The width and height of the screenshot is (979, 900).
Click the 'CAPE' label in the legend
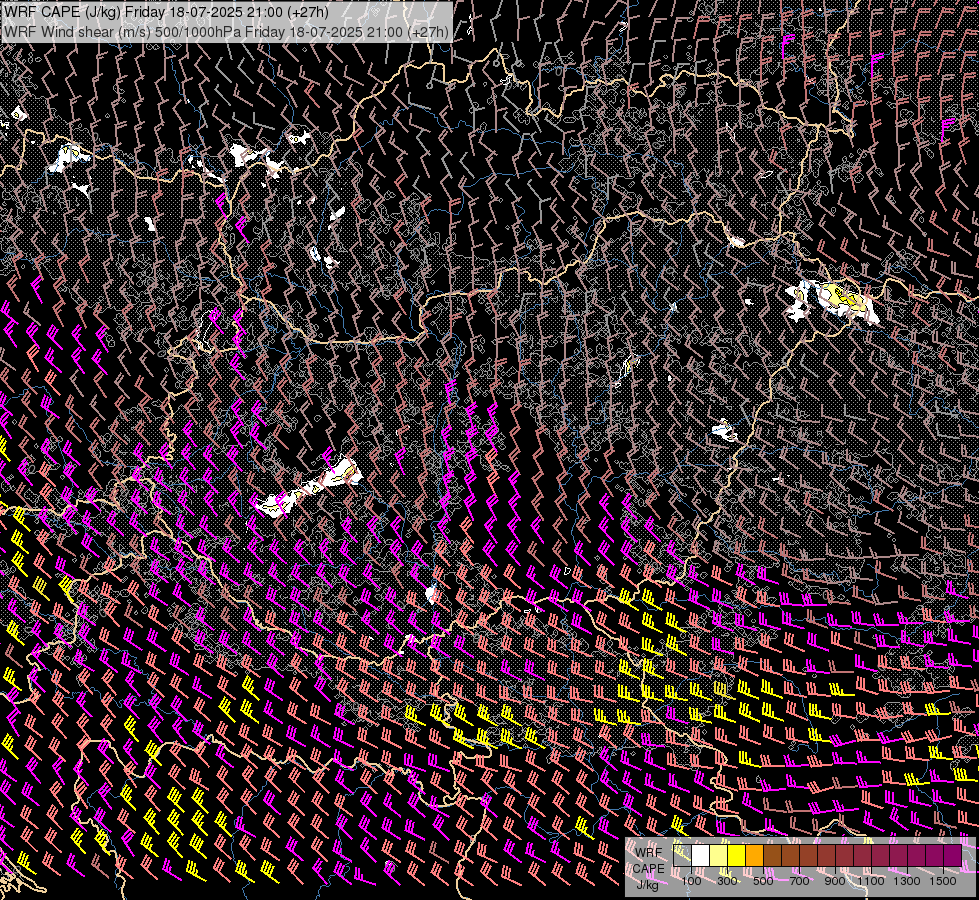649,869
